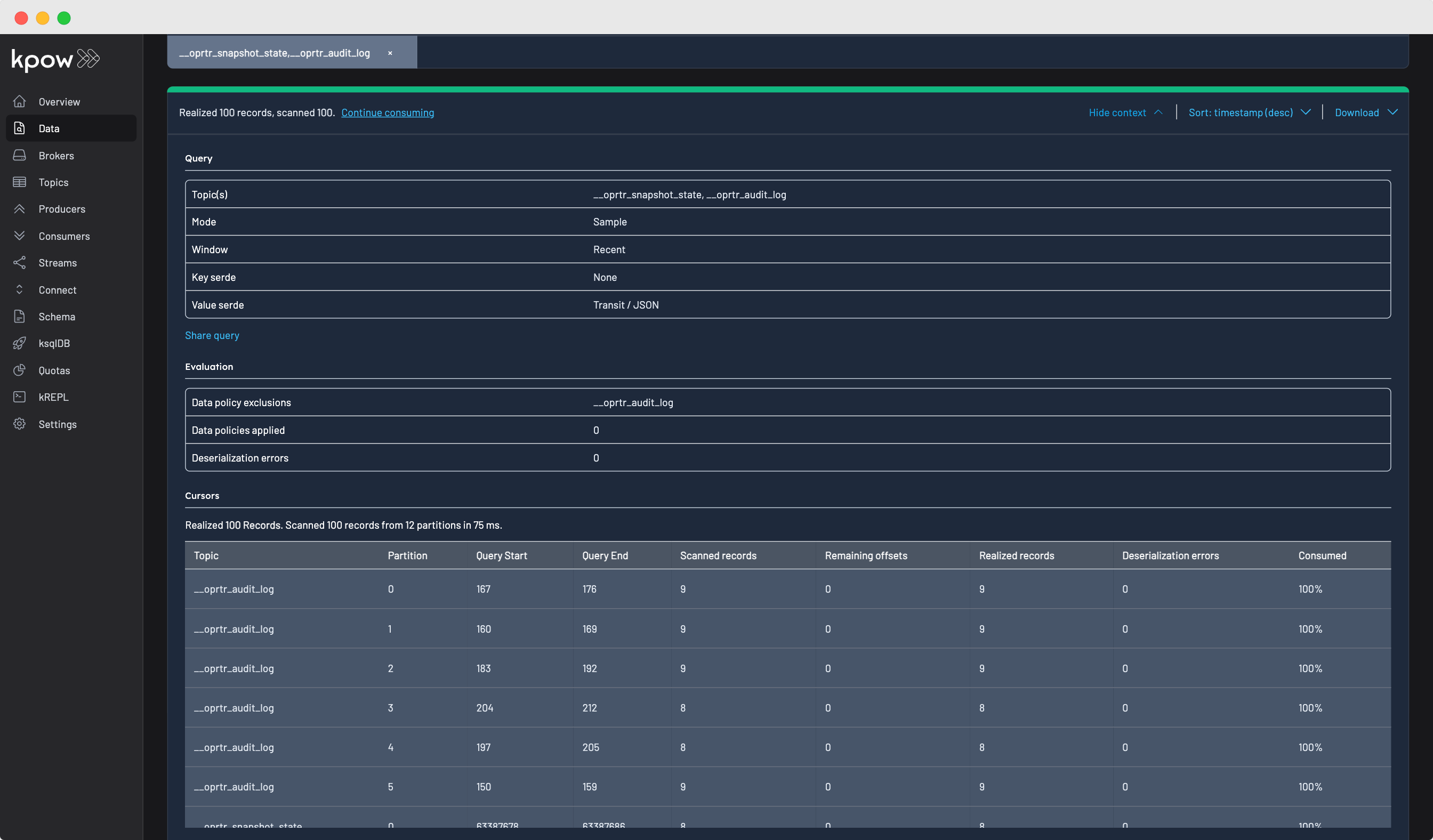
Task: Click the Topics table icon
Action: [x=19, y=182]
